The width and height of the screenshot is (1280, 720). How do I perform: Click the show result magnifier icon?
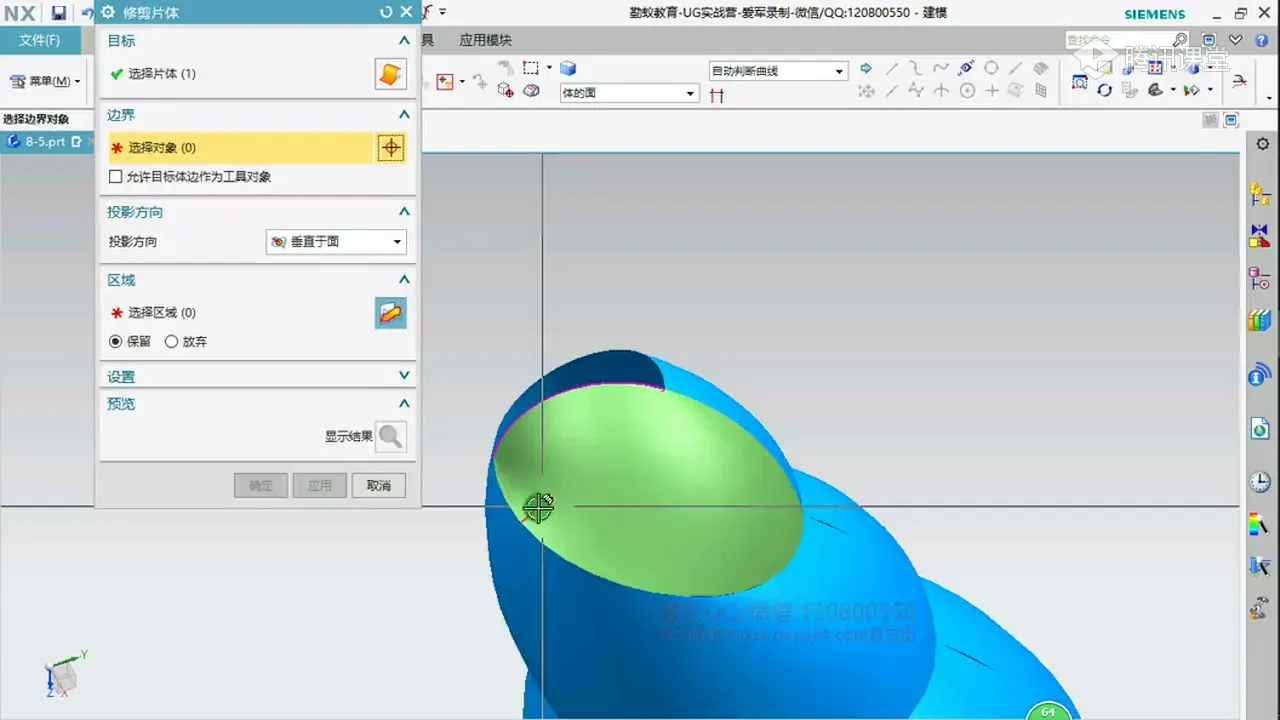tap(390, 436)
